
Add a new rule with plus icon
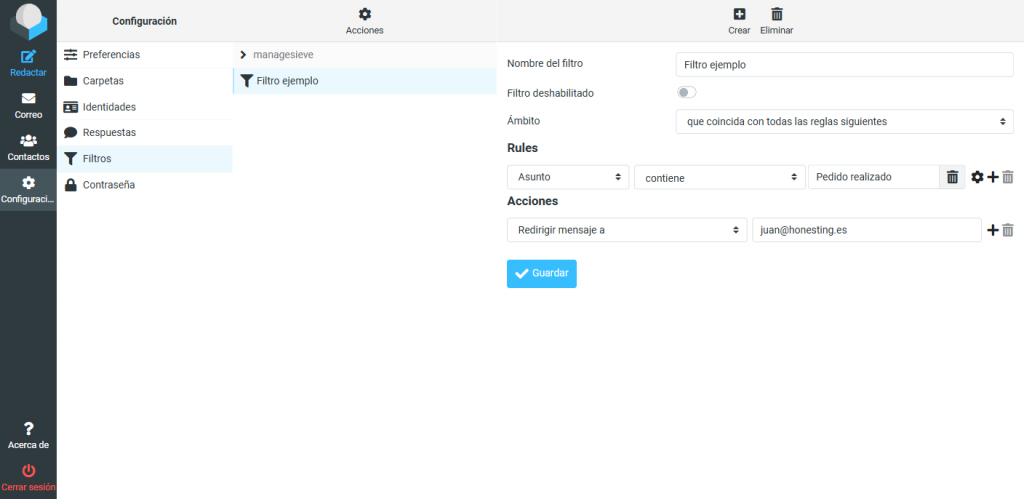pyautogui.click(x=993, y=177)
